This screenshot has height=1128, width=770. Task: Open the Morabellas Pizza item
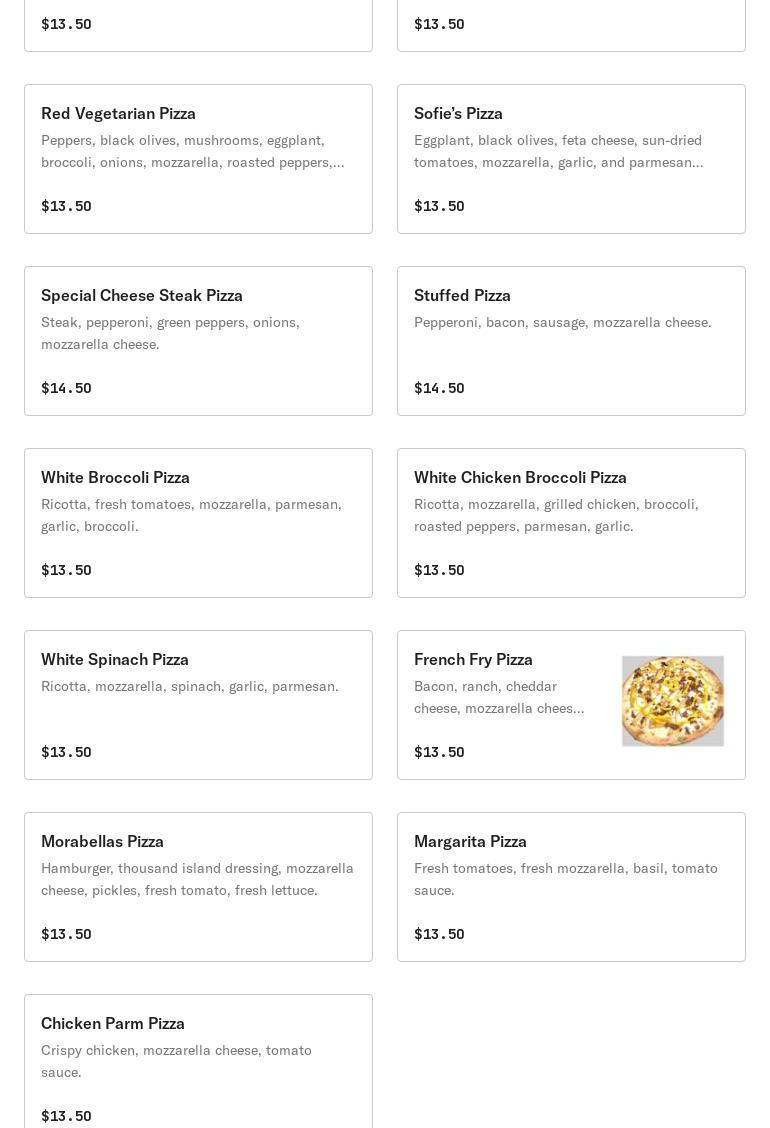[198, 887]
